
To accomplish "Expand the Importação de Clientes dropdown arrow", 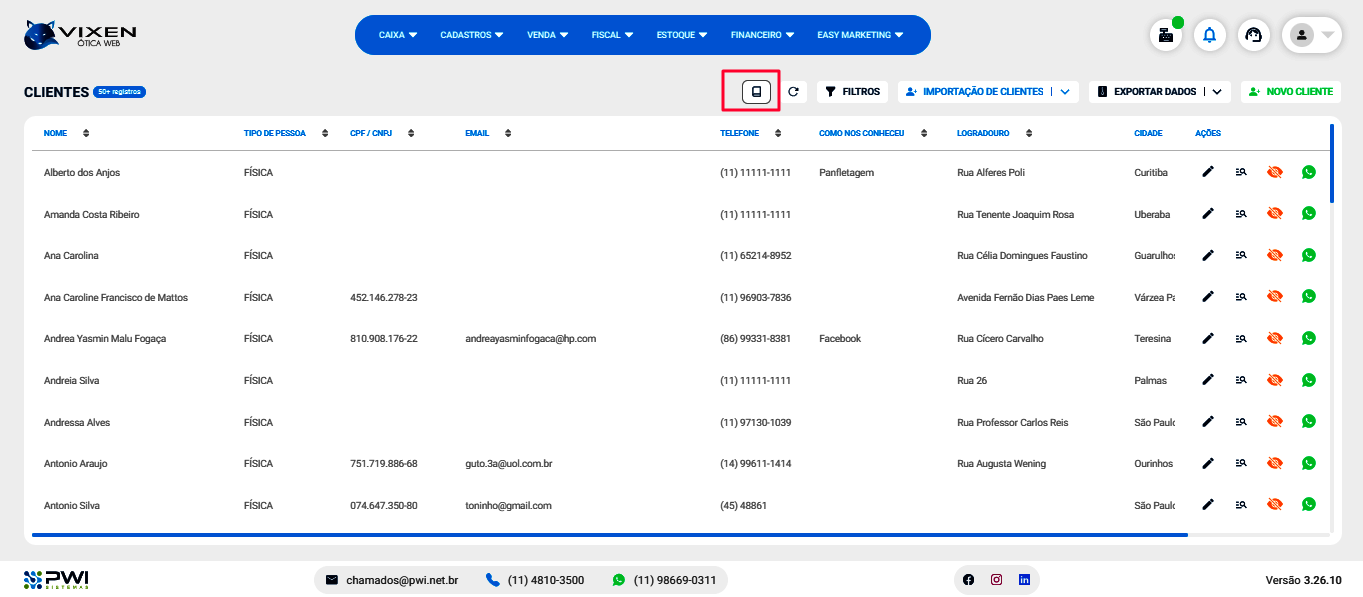I will coord(1065,92).
